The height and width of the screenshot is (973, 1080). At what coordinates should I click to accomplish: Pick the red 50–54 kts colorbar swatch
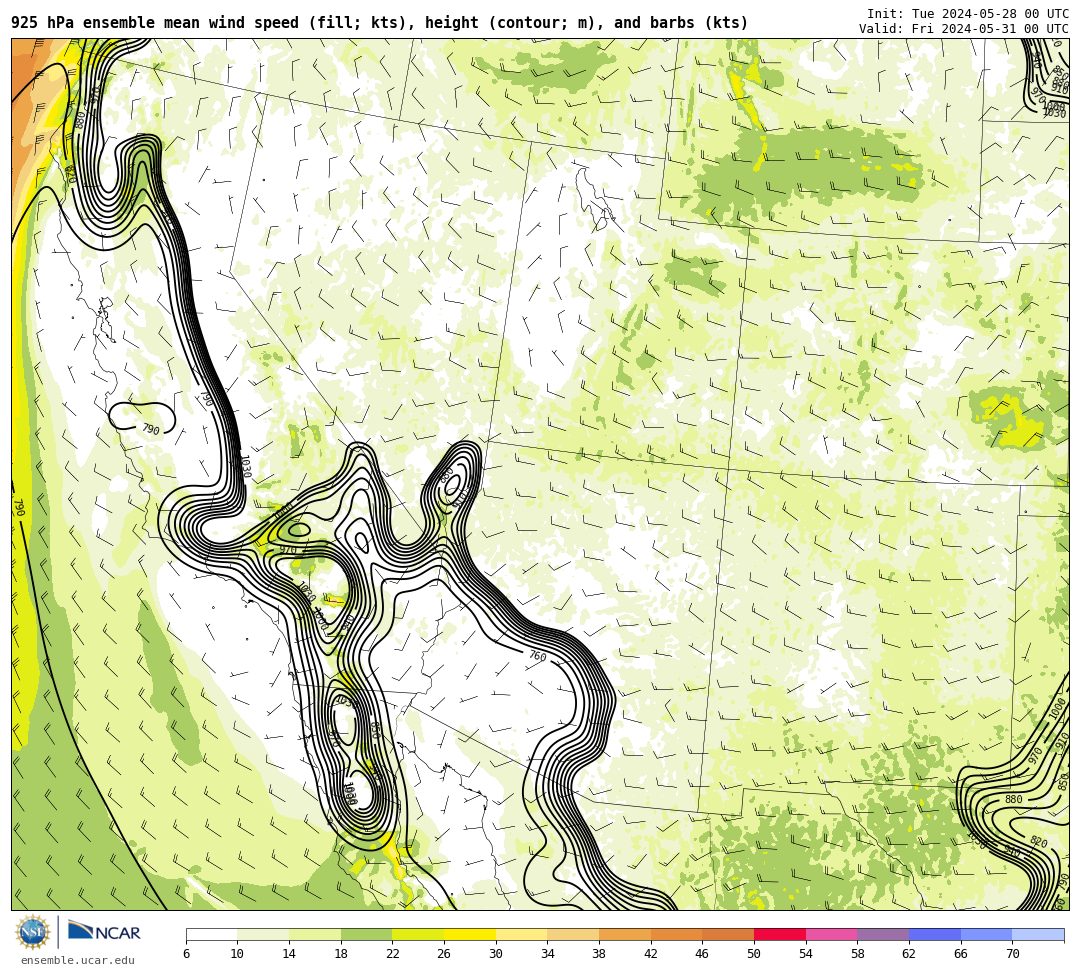pyautogui.click(x=780, y=934)
